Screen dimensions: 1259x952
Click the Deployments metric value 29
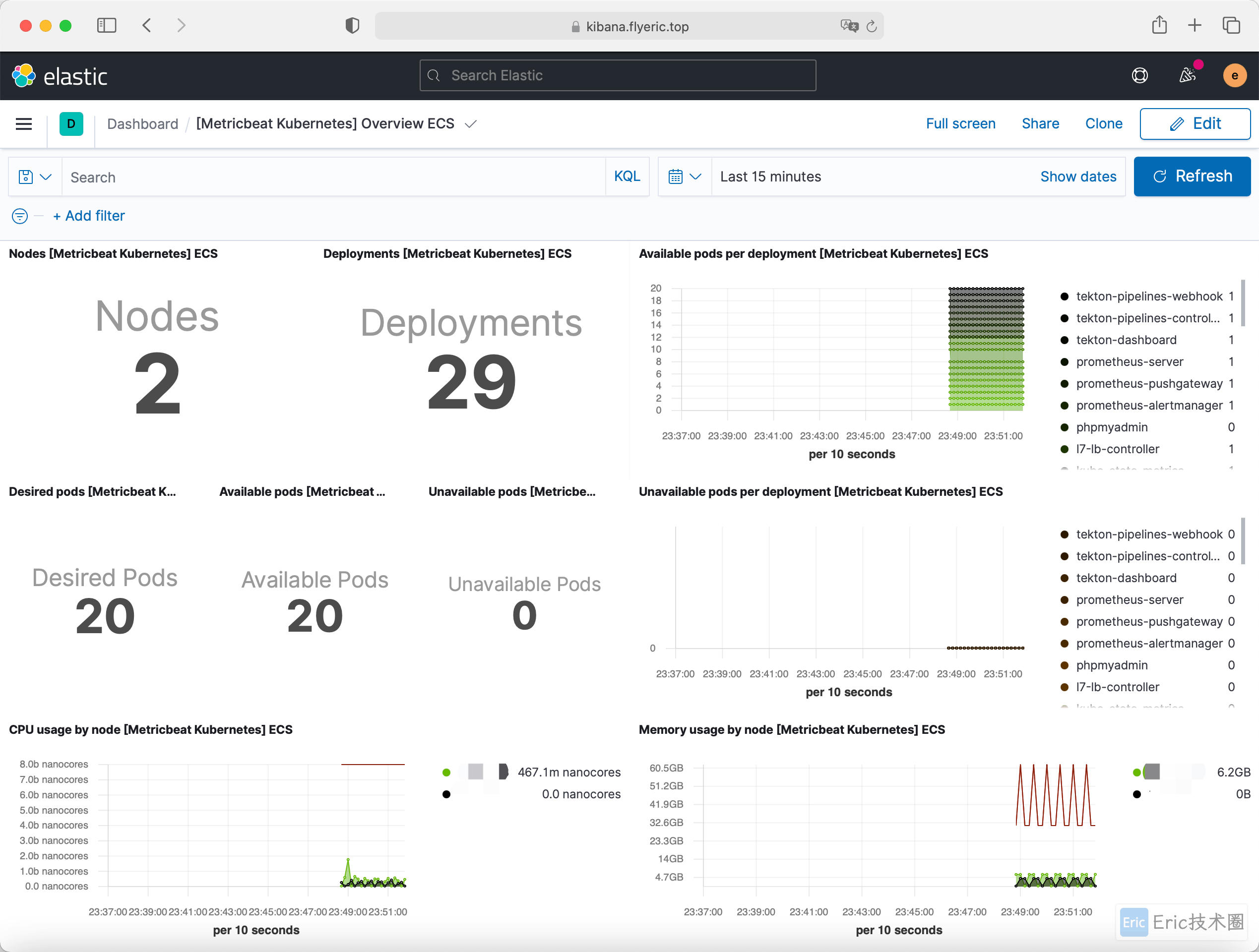pyautogui.click(x=471, y=381)
